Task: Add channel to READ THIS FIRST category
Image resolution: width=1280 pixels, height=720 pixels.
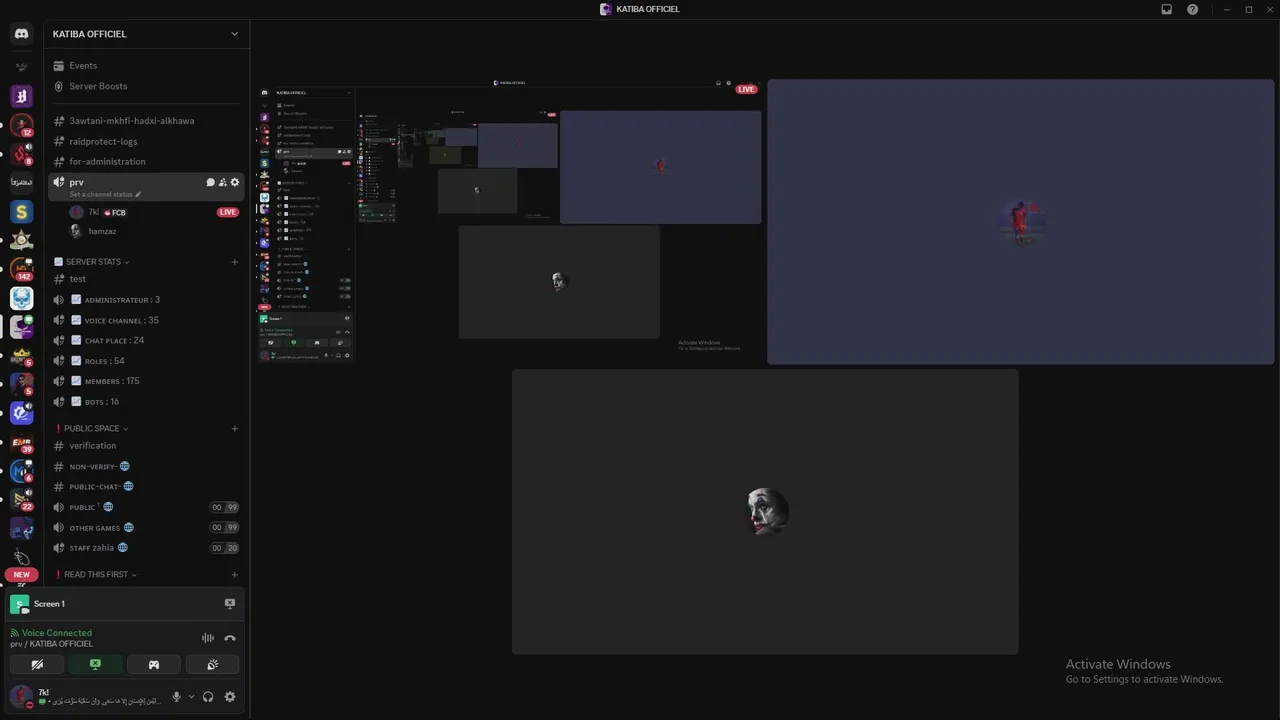Action: pos(235,575)
